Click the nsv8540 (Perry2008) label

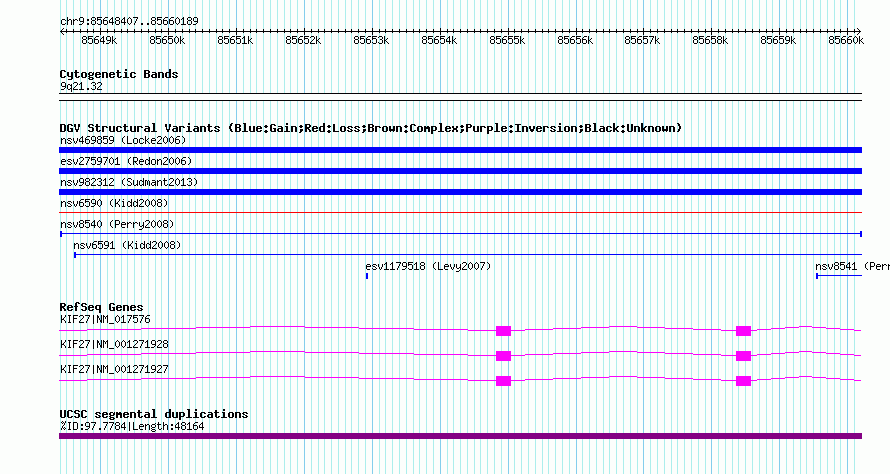[117, 224]
